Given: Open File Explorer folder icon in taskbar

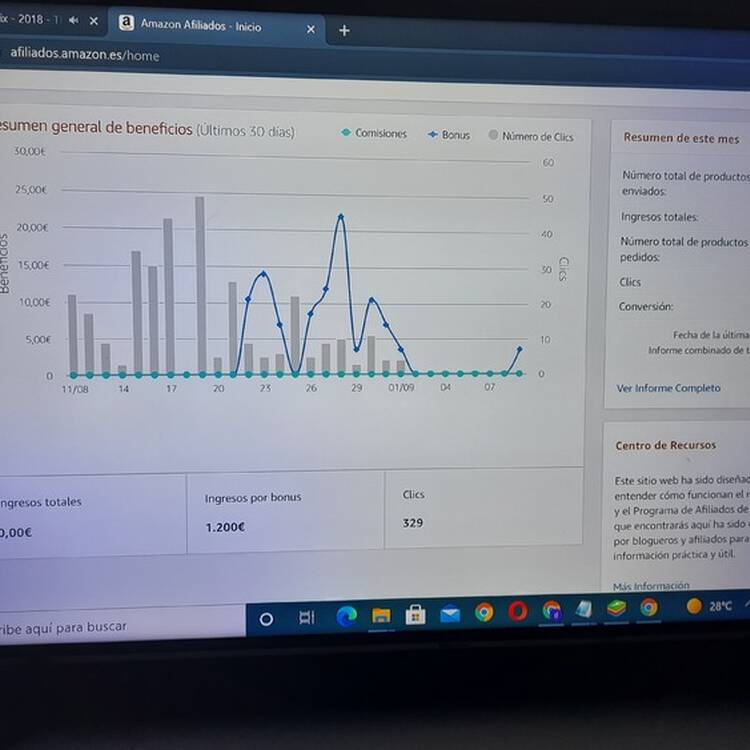Looking at the screenshot, I should [381, 615].
